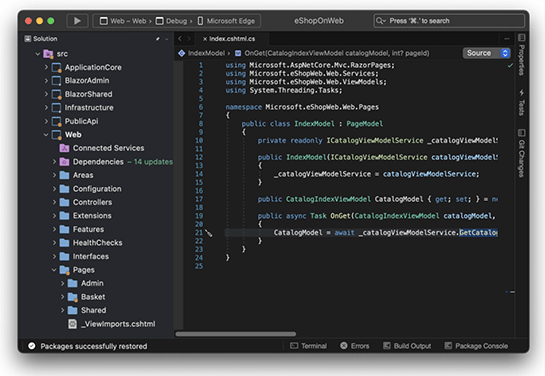
Task: Open Solution pad options dropdown arrow
Action: click(x=166, y=39)
